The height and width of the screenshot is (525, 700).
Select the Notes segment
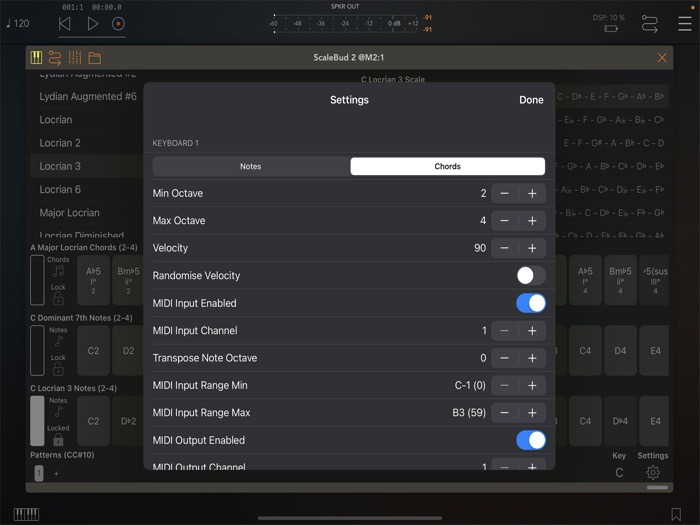(x=251, y=166)
